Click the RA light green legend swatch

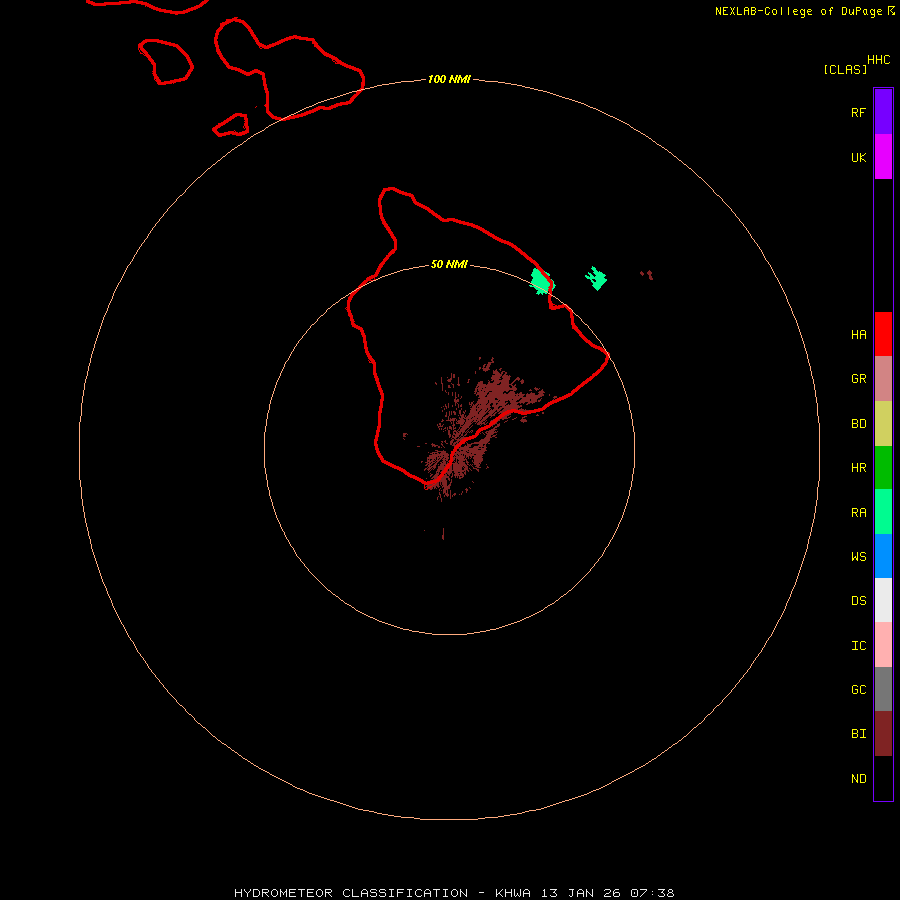(x=883, y=512)
